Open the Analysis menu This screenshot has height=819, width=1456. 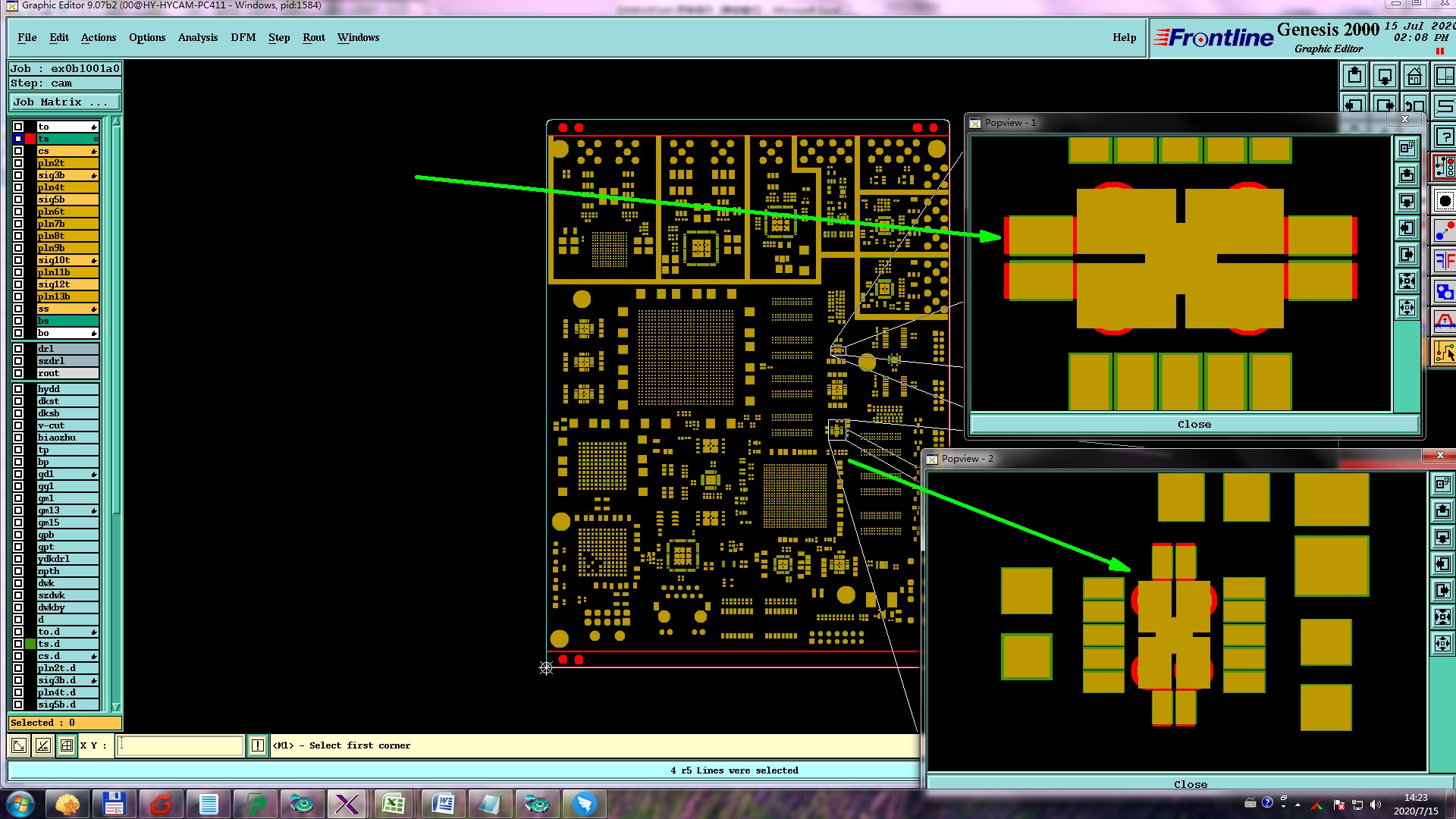197,37
